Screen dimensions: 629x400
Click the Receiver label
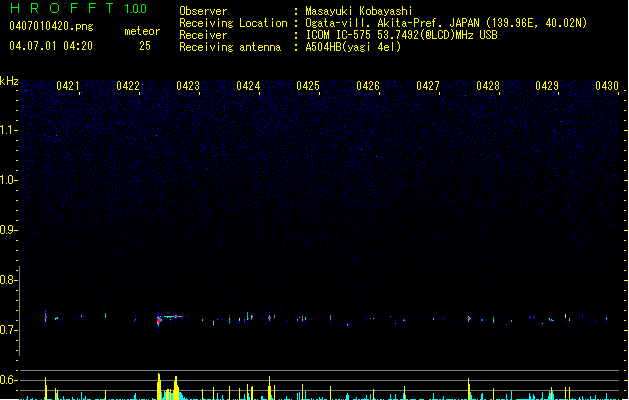(203, 35)
